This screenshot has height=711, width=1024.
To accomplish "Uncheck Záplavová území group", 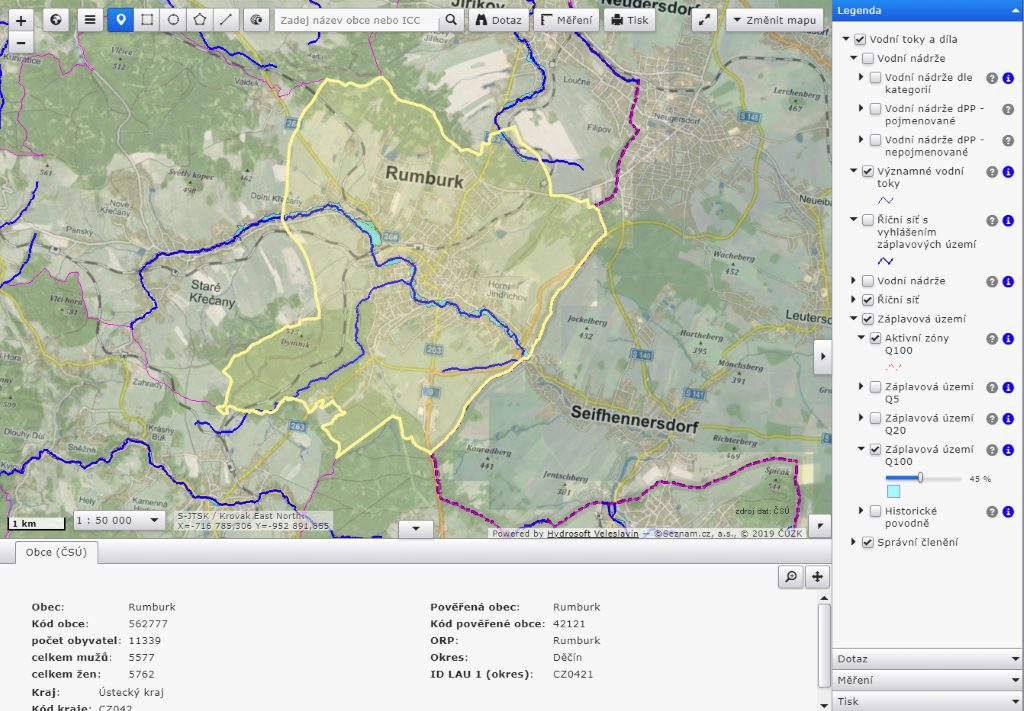I will [x=868, y=319].
